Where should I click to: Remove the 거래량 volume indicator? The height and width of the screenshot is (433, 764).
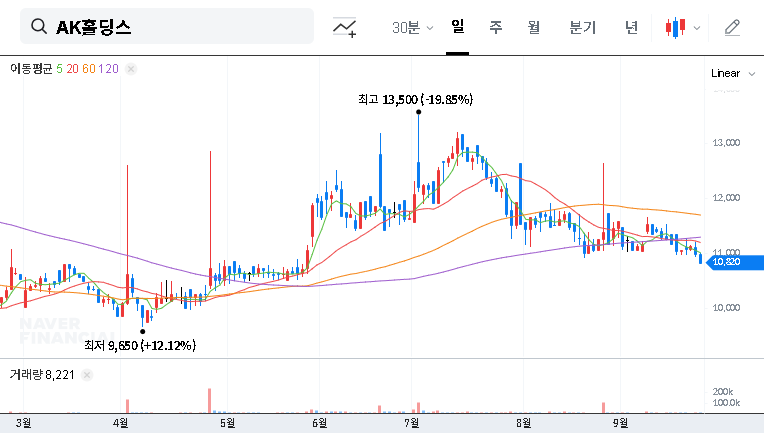87,375
